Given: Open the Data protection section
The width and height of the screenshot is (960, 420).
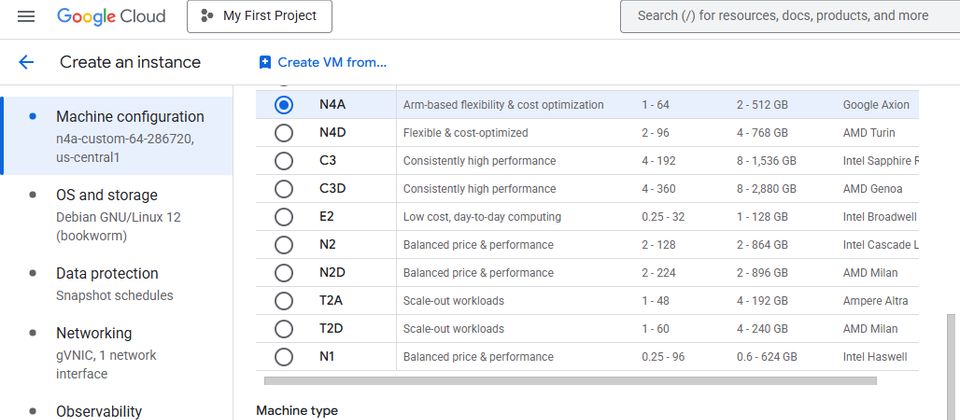Looking at the screenshot, I should [107, 273].
